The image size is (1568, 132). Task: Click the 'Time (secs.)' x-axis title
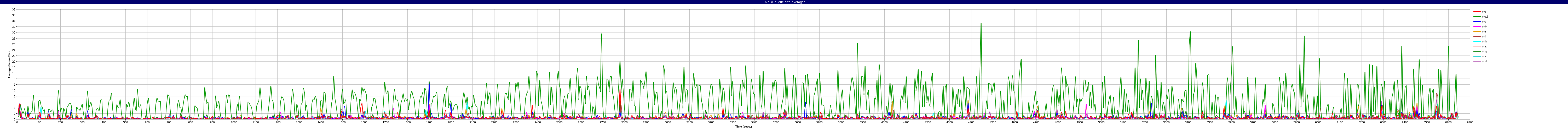tap(743, 126)
